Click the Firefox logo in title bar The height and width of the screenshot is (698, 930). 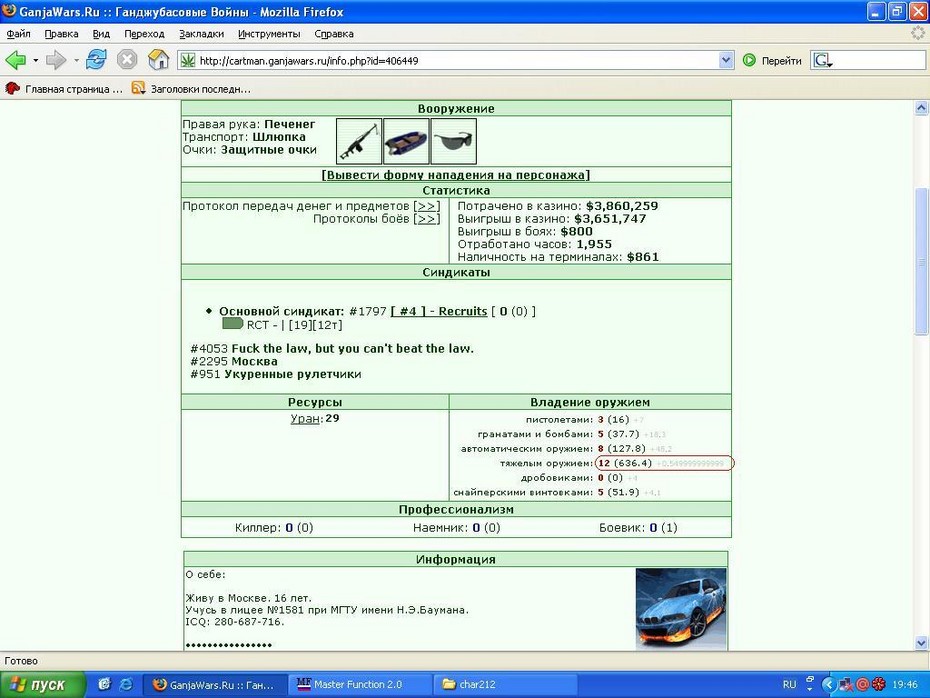click(9, 11)
